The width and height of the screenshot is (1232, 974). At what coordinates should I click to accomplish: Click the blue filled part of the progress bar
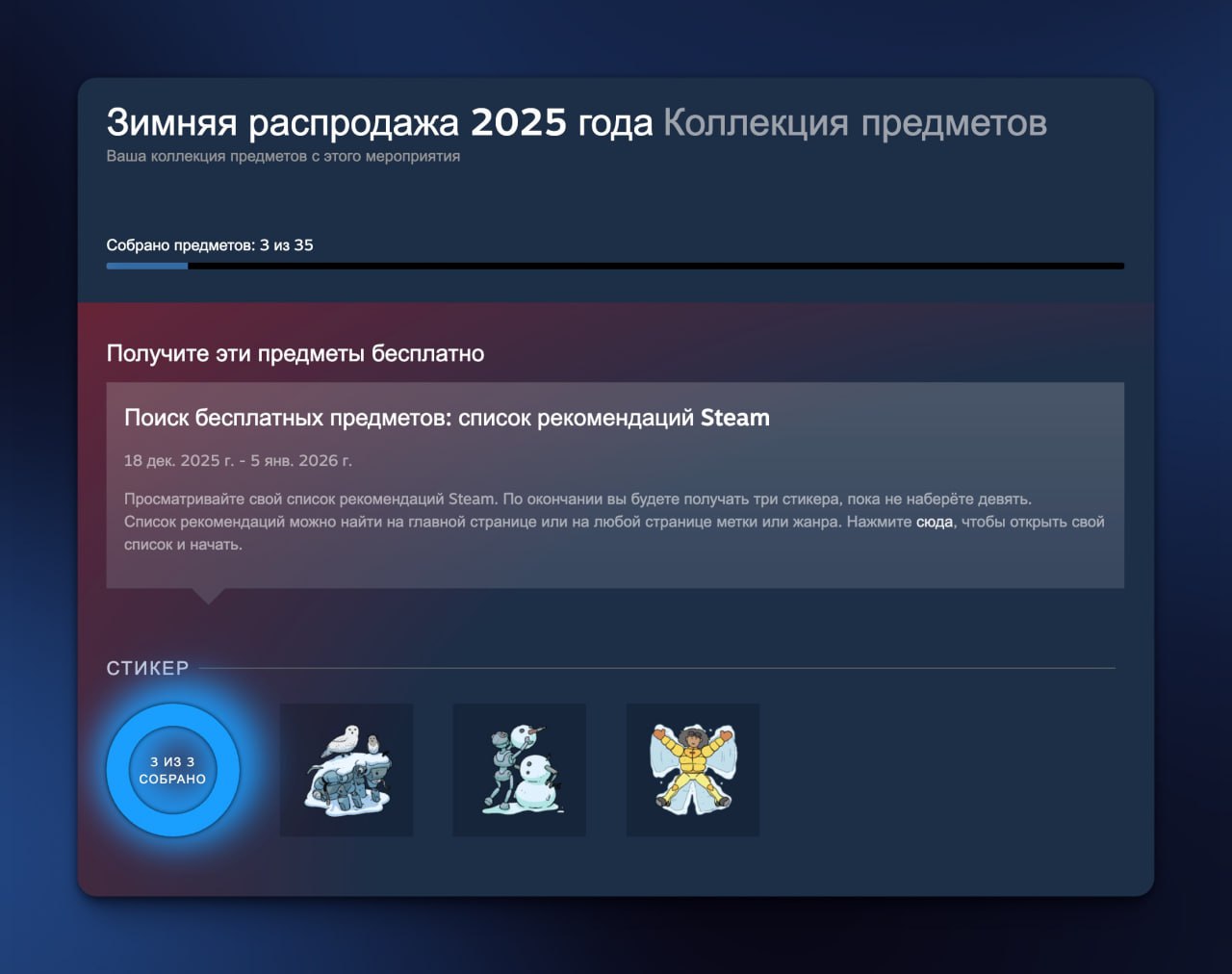pos(146,266)
